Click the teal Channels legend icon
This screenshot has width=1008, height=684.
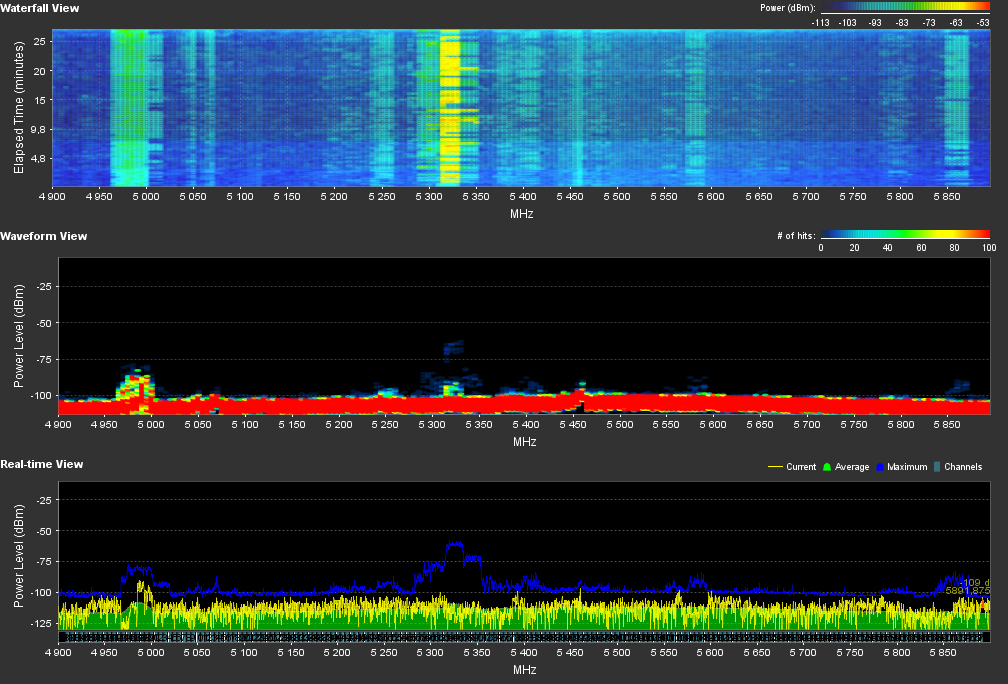pos(937,467)
